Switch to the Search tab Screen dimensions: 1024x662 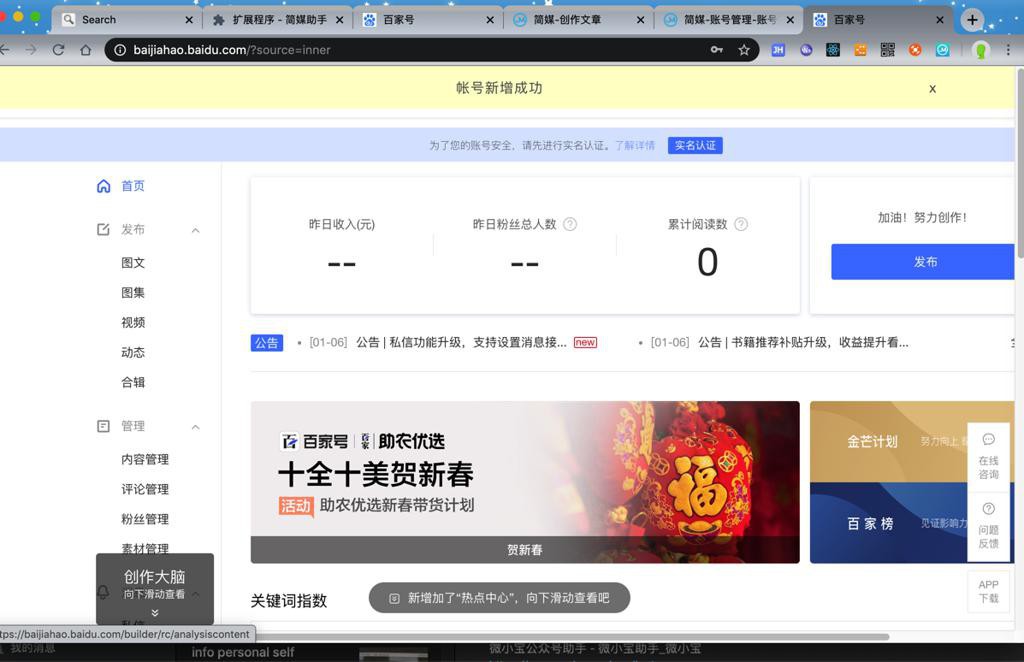point(126,20)
